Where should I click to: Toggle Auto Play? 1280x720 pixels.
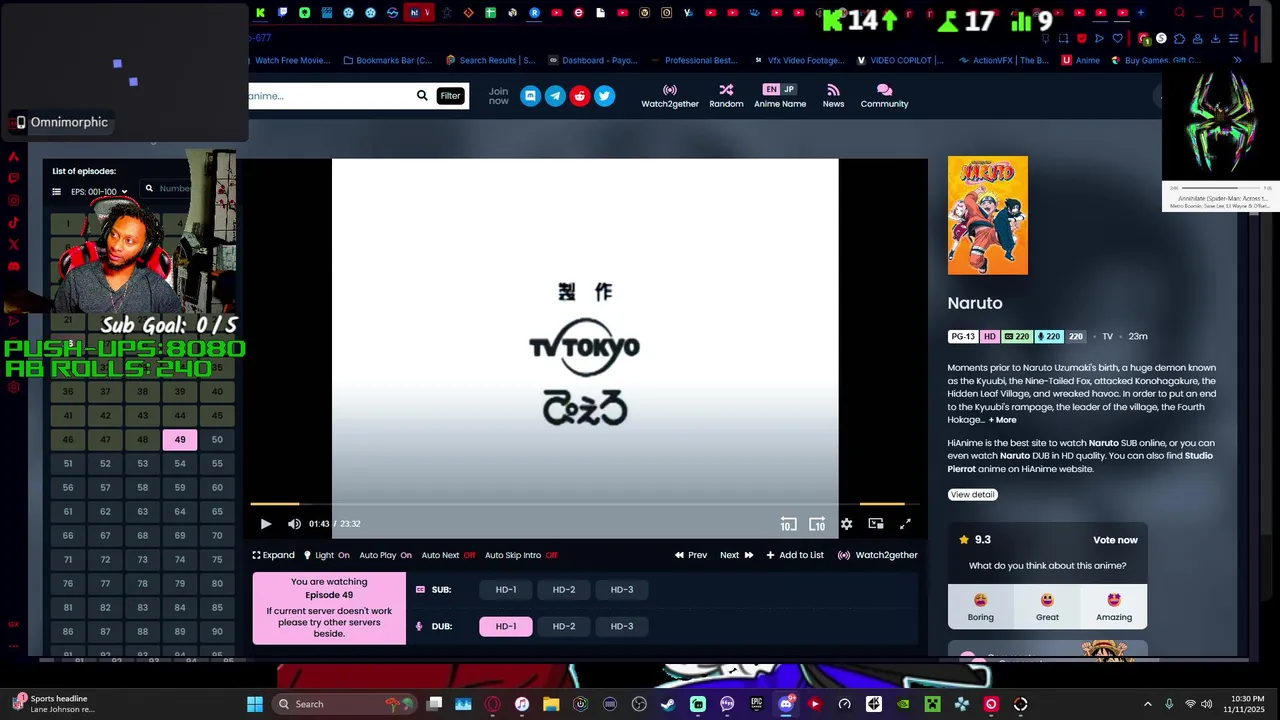(x=385, y=555)
